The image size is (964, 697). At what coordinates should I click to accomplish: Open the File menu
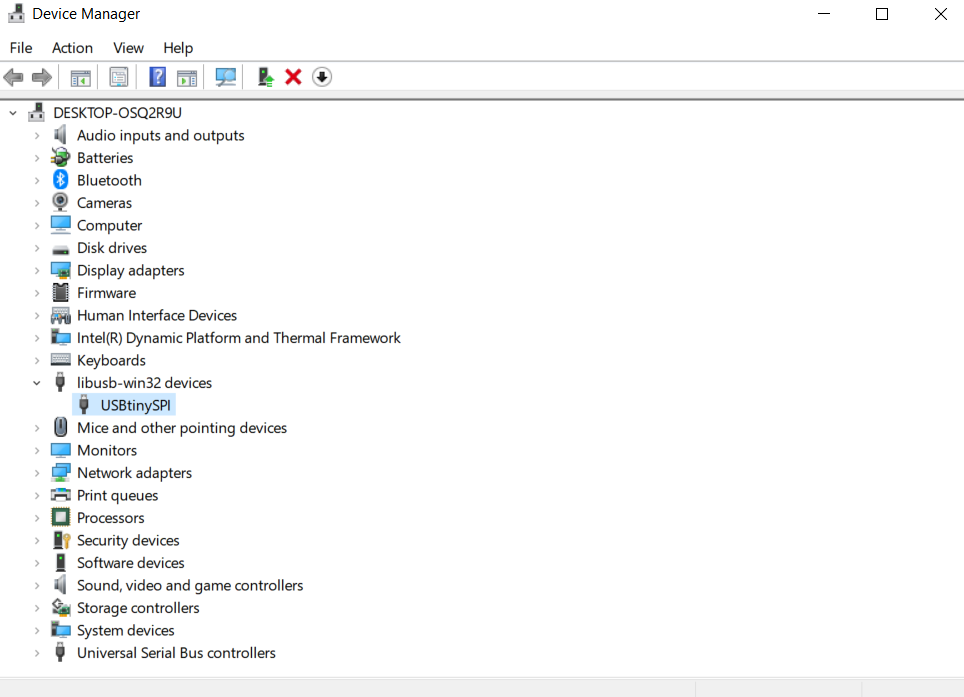(21, 48)
